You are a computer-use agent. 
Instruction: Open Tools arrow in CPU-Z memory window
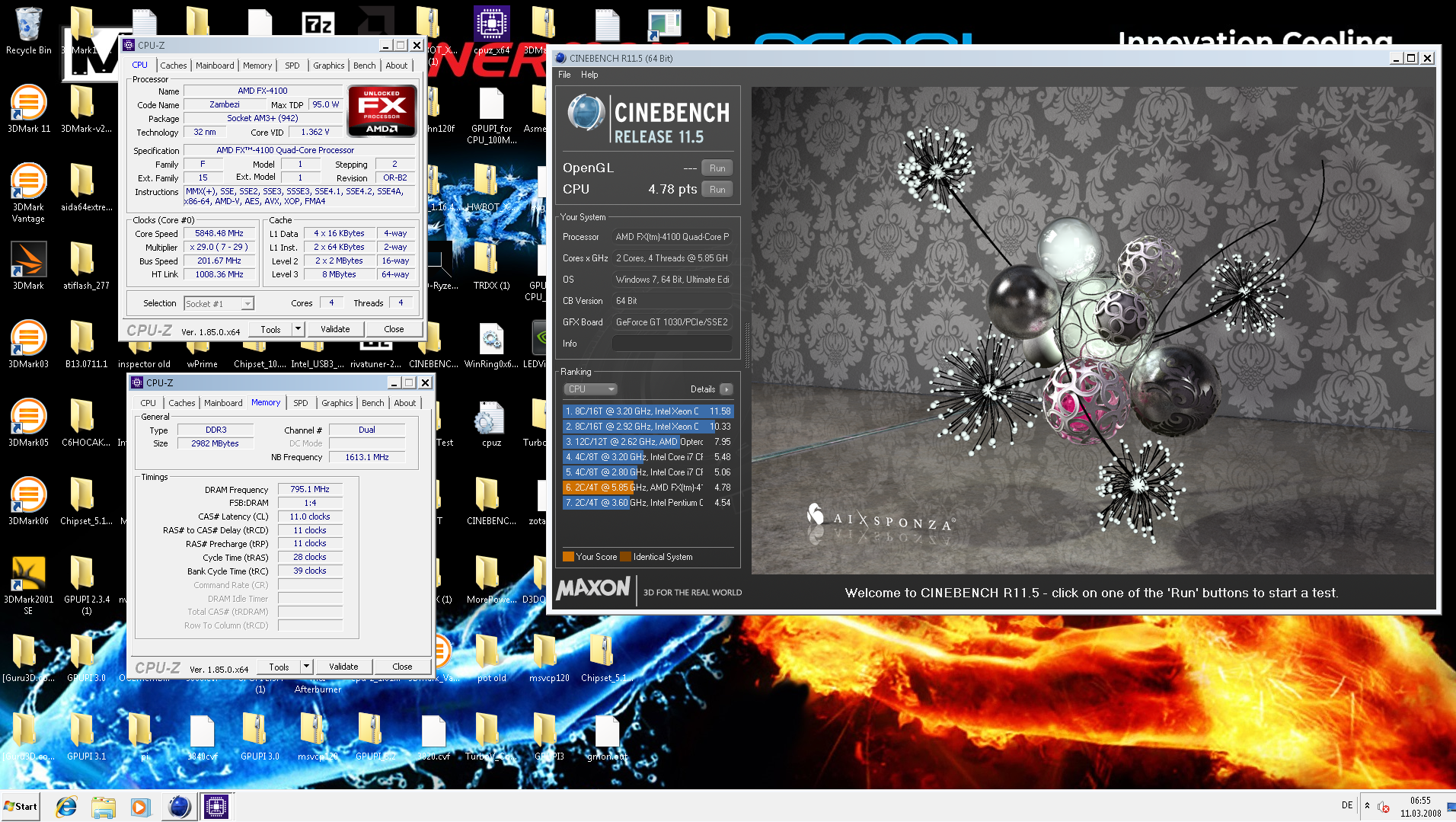[x=306, y=667]
